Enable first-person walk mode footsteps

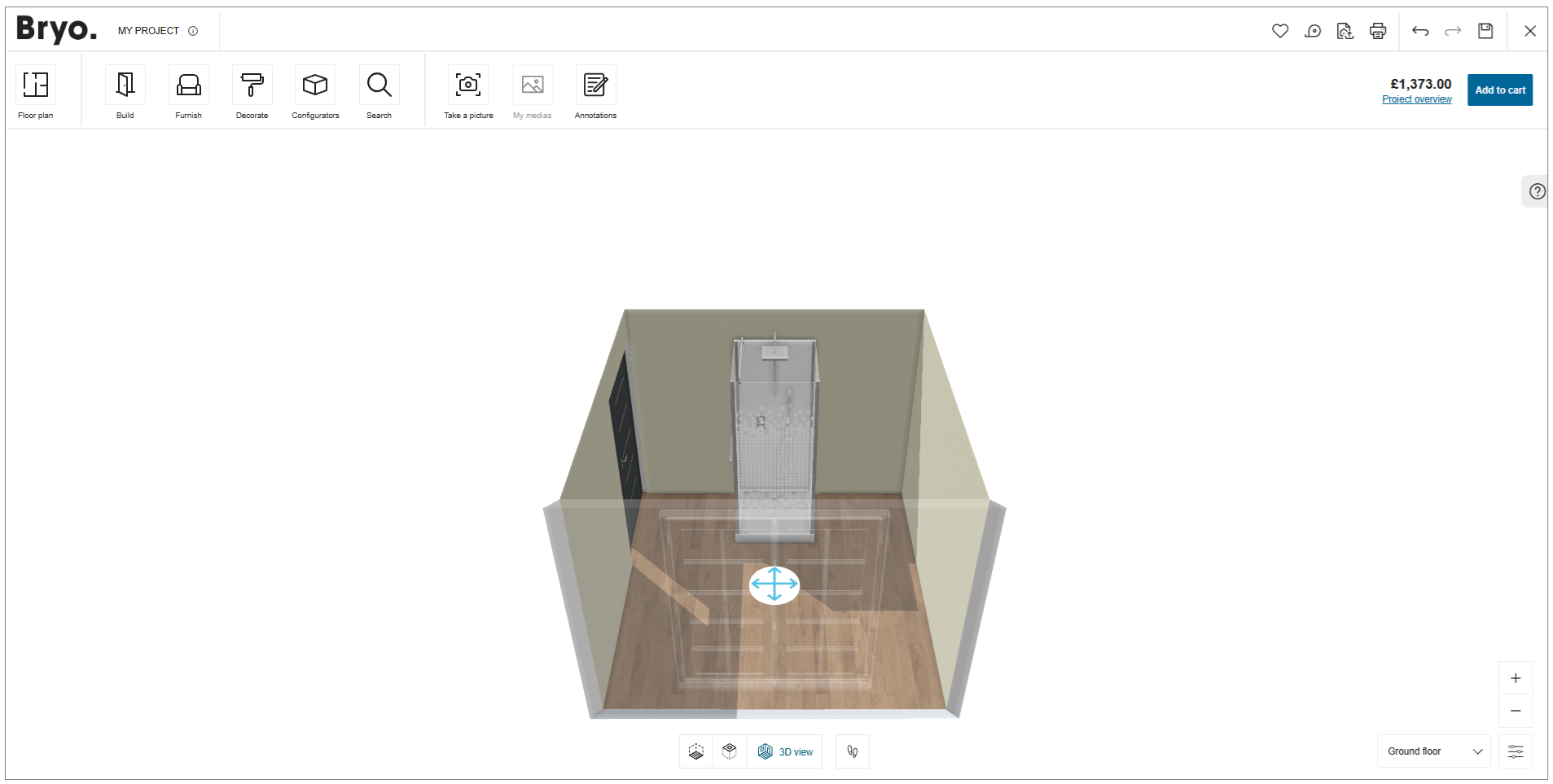click(x=852, y=751)
